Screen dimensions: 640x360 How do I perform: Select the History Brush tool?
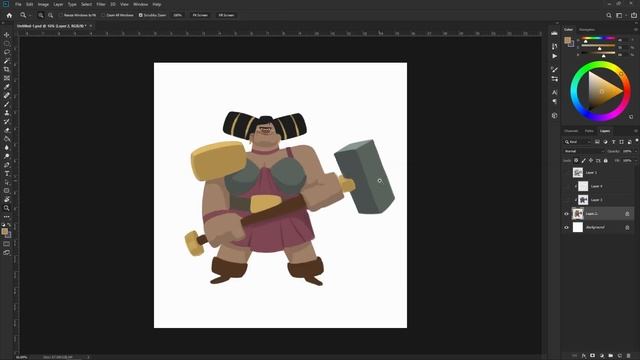coord(7,121)
